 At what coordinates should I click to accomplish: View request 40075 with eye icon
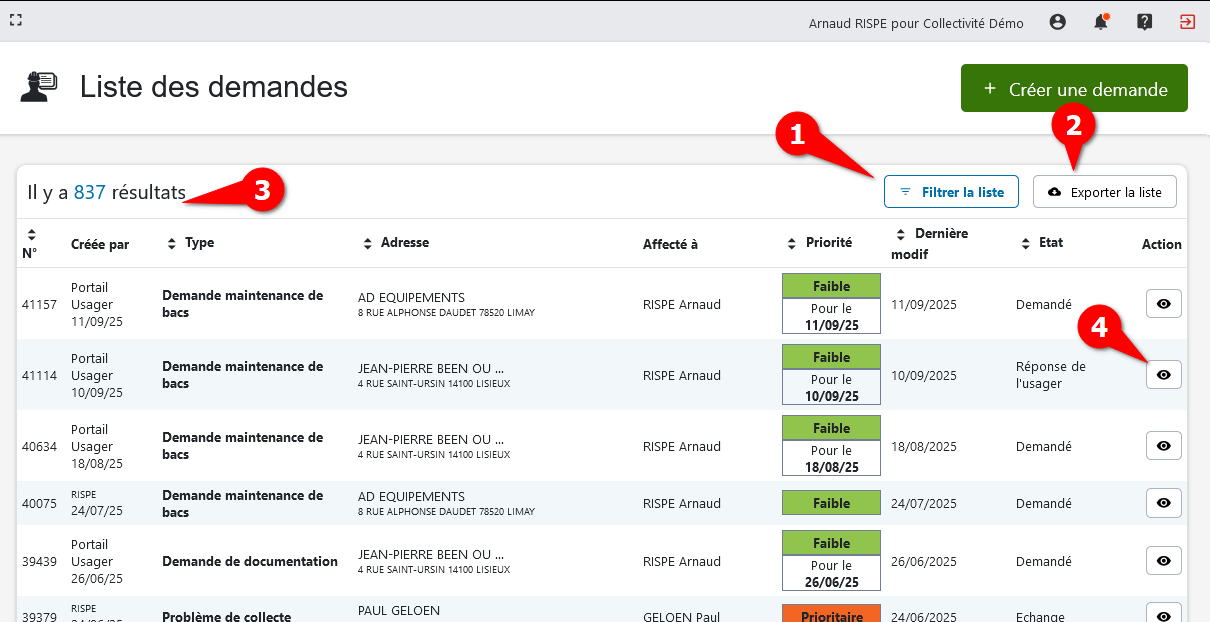[1163, 503]
